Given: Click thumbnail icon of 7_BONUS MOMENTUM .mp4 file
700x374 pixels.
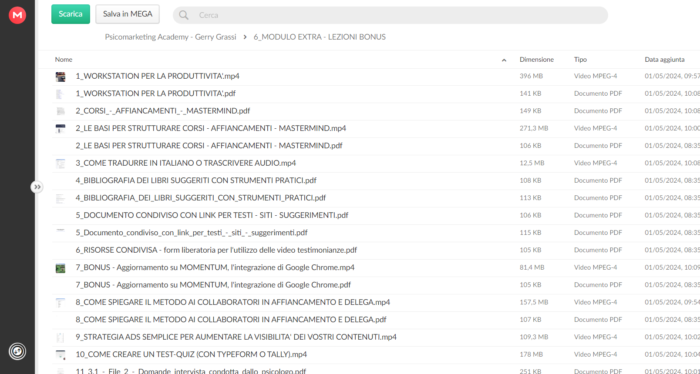Looking at the screenshot, I should point(60,268).
